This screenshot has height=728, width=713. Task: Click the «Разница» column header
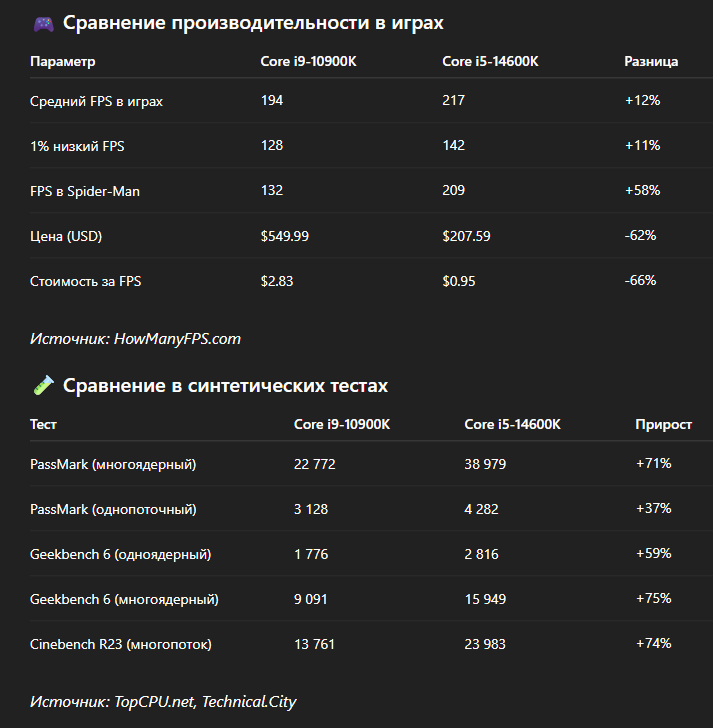pos(651,62)
